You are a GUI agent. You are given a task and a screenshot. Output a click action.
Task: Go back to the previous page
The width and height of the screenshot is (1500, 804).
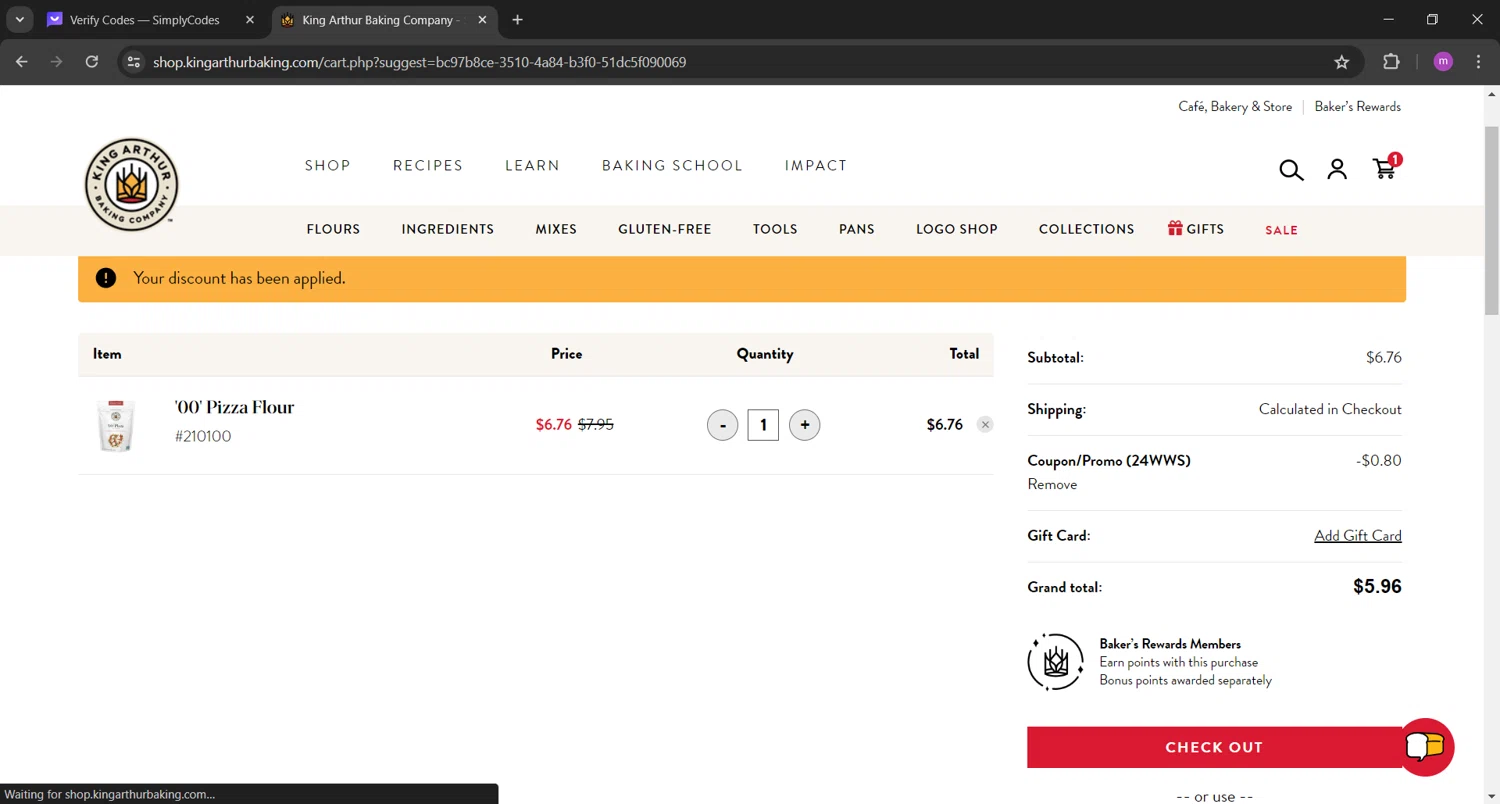[22, 62]
